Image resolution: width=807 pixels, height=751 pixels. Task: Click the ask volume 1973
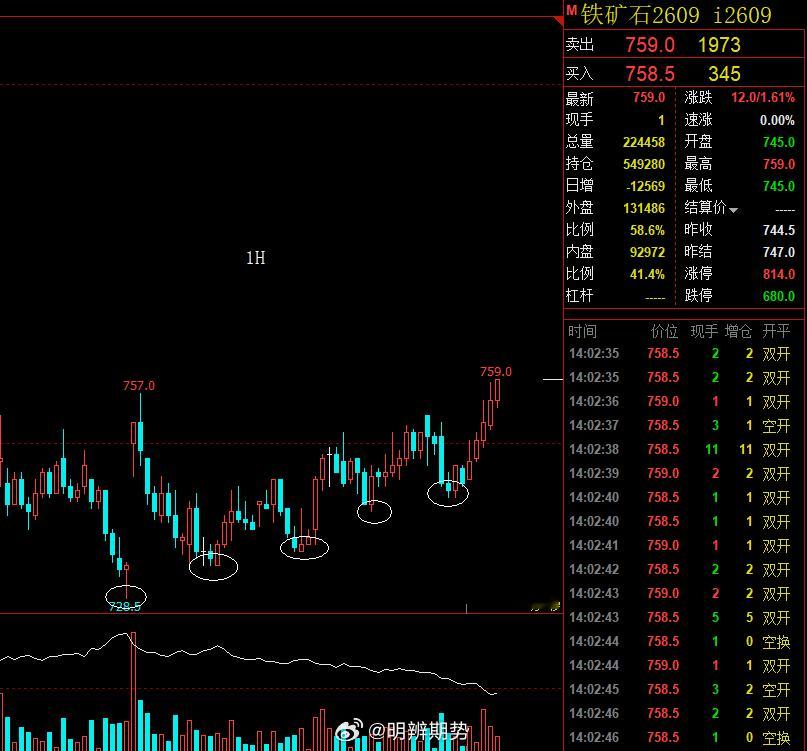tap(719, 45)
